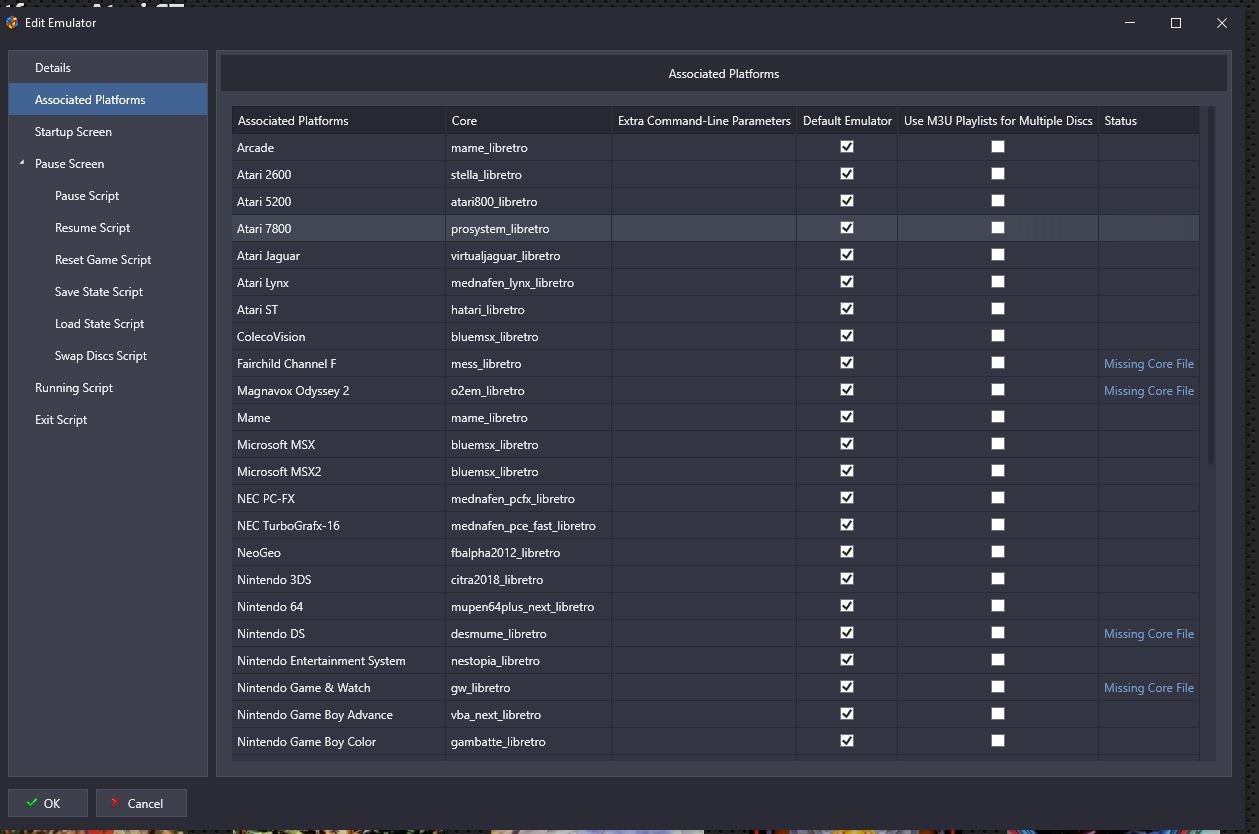Select the fbalpha2012_libretro core cell

(529, 553)
